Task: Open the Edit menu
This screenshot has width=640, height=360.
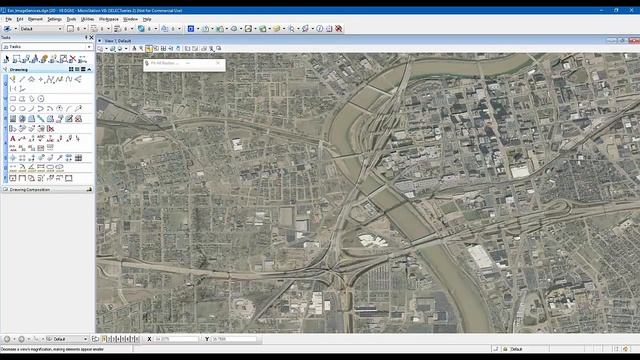Action: [x=20, y=19]
